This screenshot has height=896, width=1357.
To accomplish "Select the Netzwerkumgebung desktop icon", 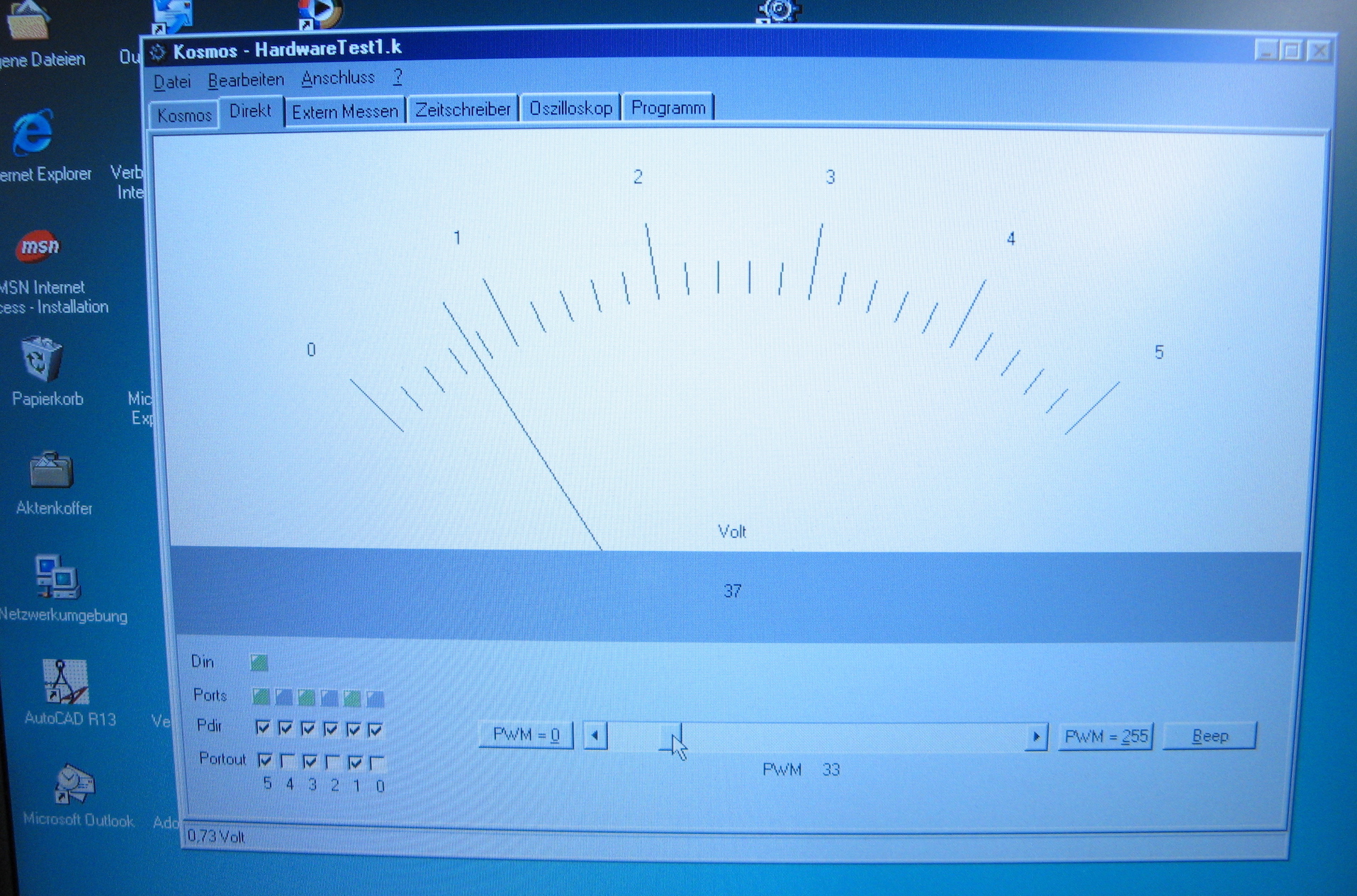I will pyautogui.click(x=58, y=577).
